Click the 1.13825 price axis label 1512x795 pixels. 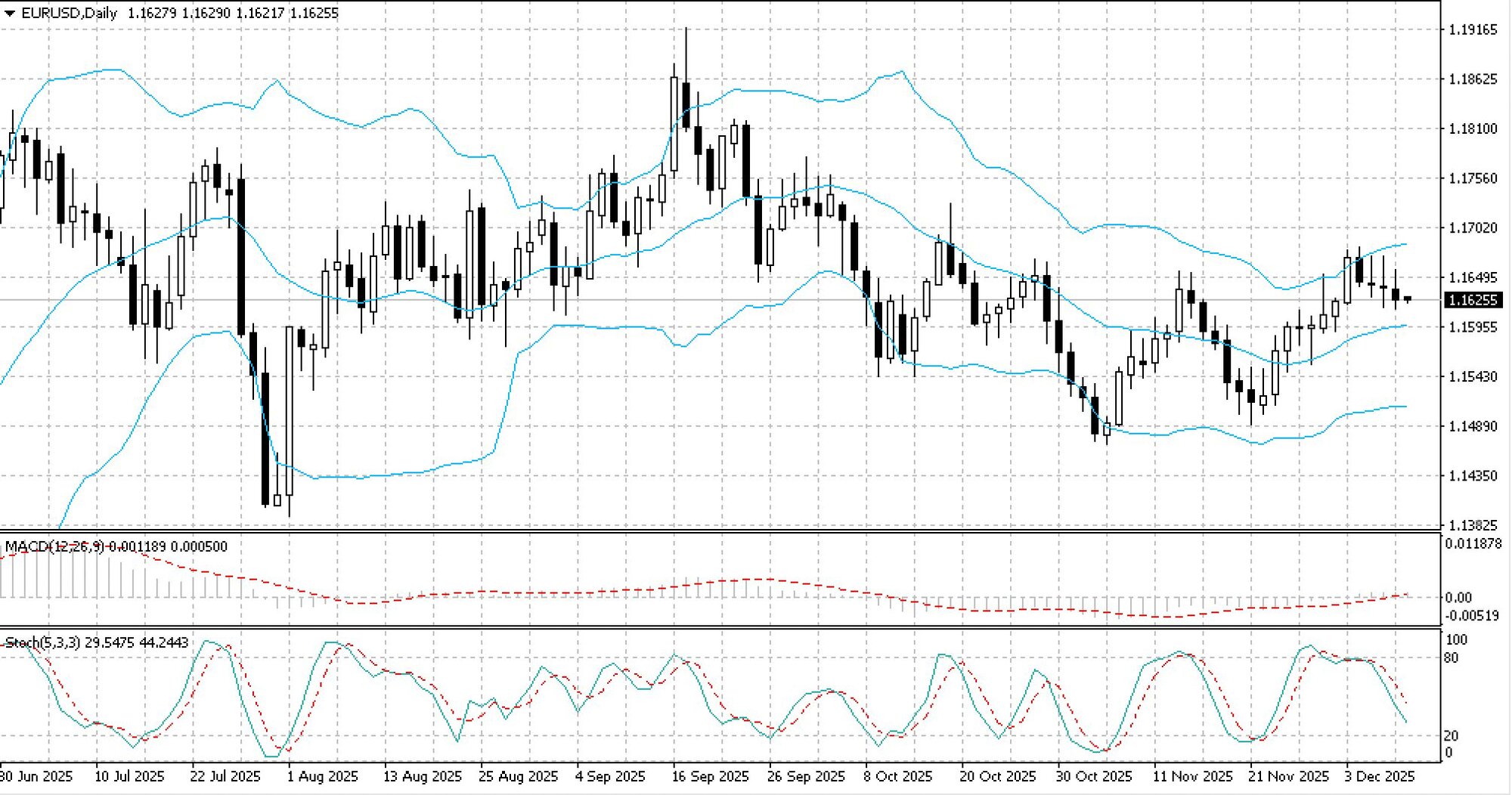1470,524
